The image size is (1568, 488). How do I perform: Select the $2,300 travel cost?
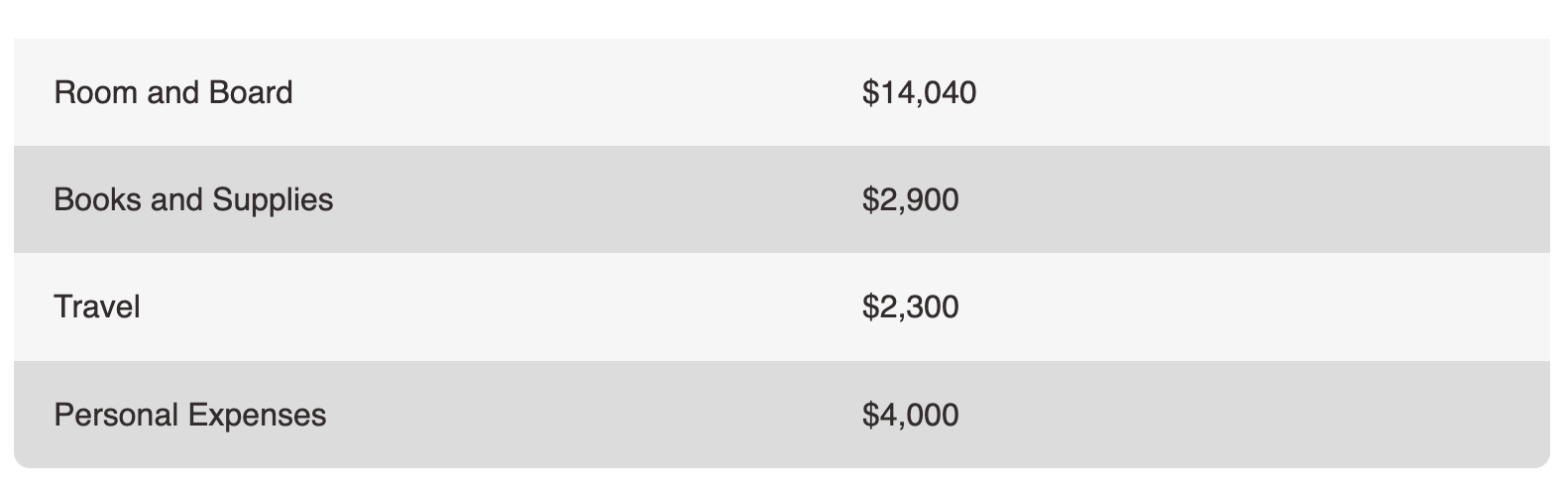[910, 306]
